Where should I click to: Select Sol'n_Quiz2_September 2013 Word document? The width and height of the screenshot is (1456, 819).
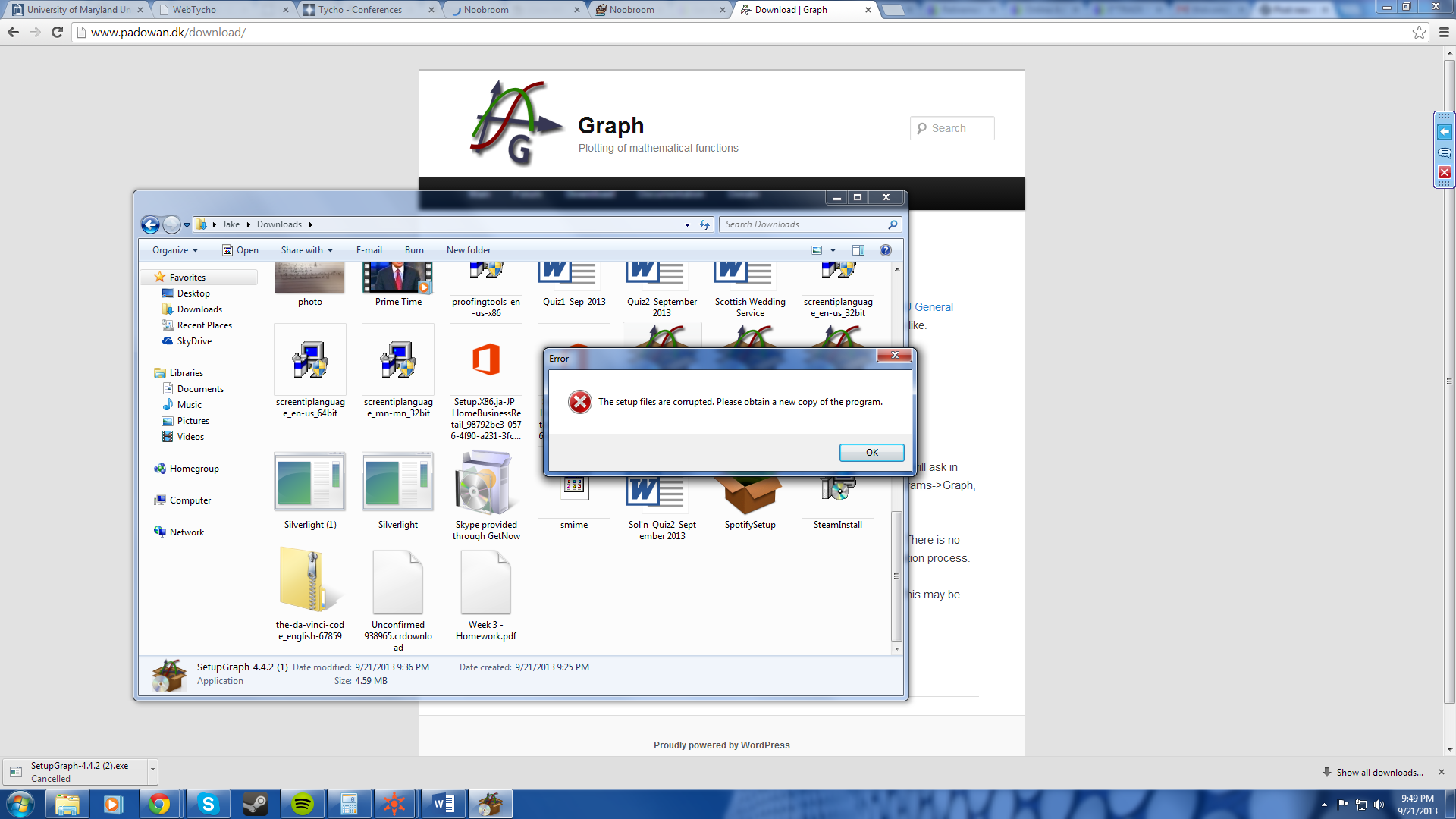[x=657, y=494]
